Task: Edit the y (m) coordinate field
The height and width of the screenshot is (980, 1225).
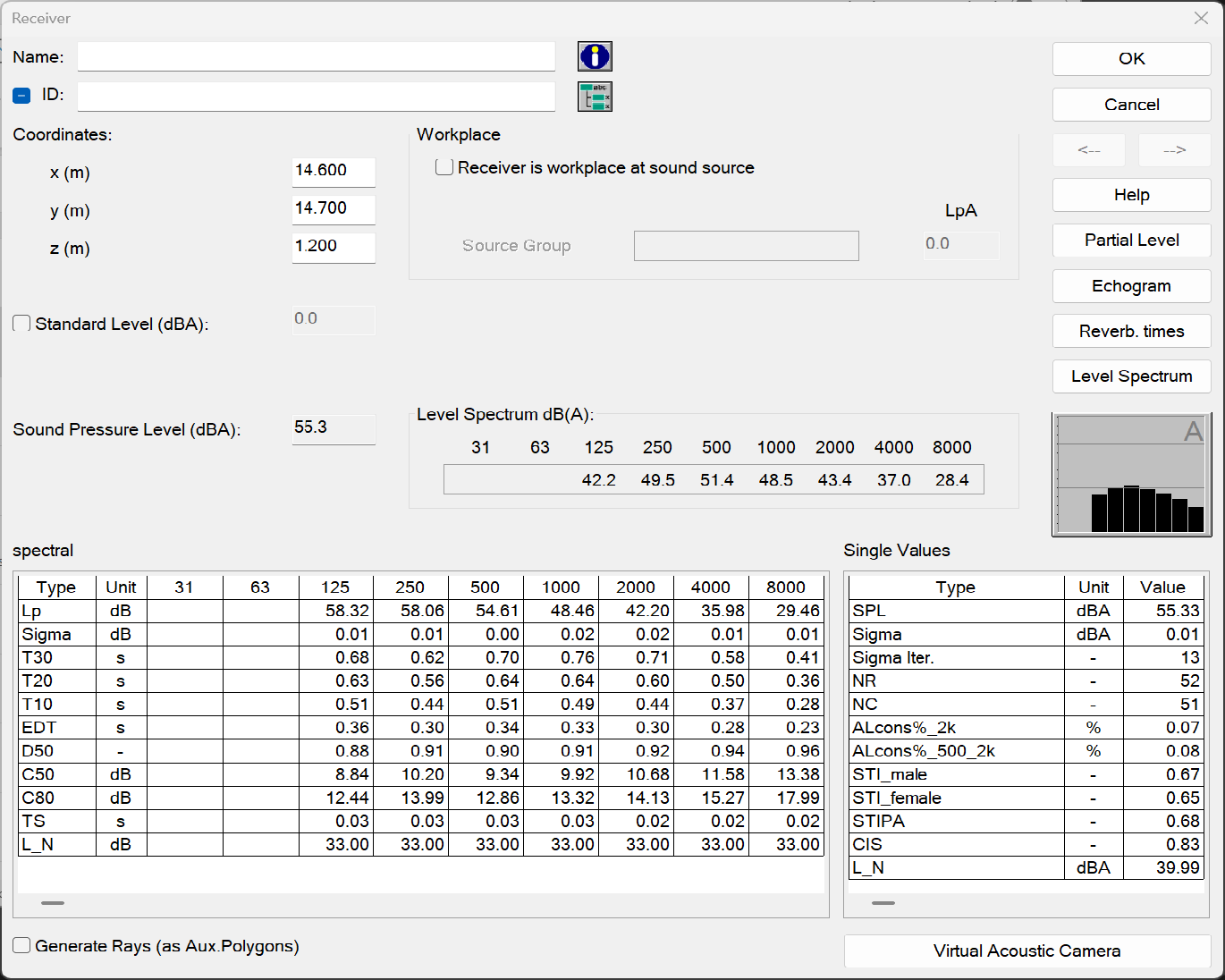Action: click(334, 209)
